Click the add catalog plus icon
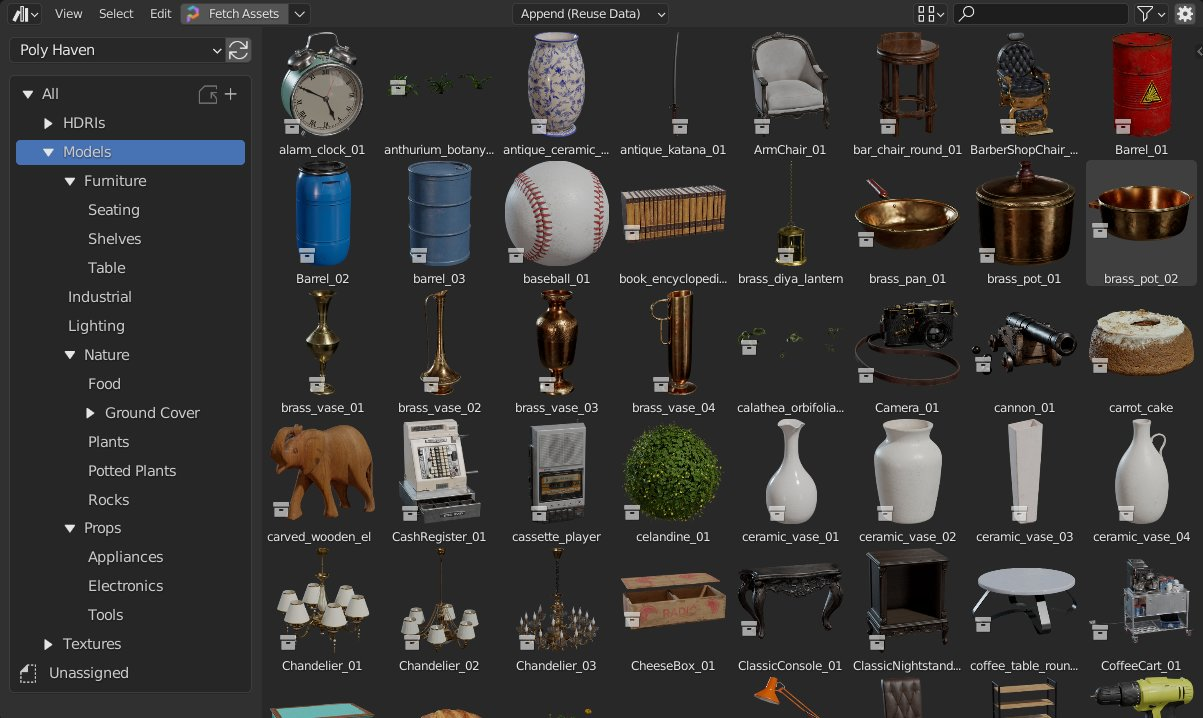 pos(230,94)
